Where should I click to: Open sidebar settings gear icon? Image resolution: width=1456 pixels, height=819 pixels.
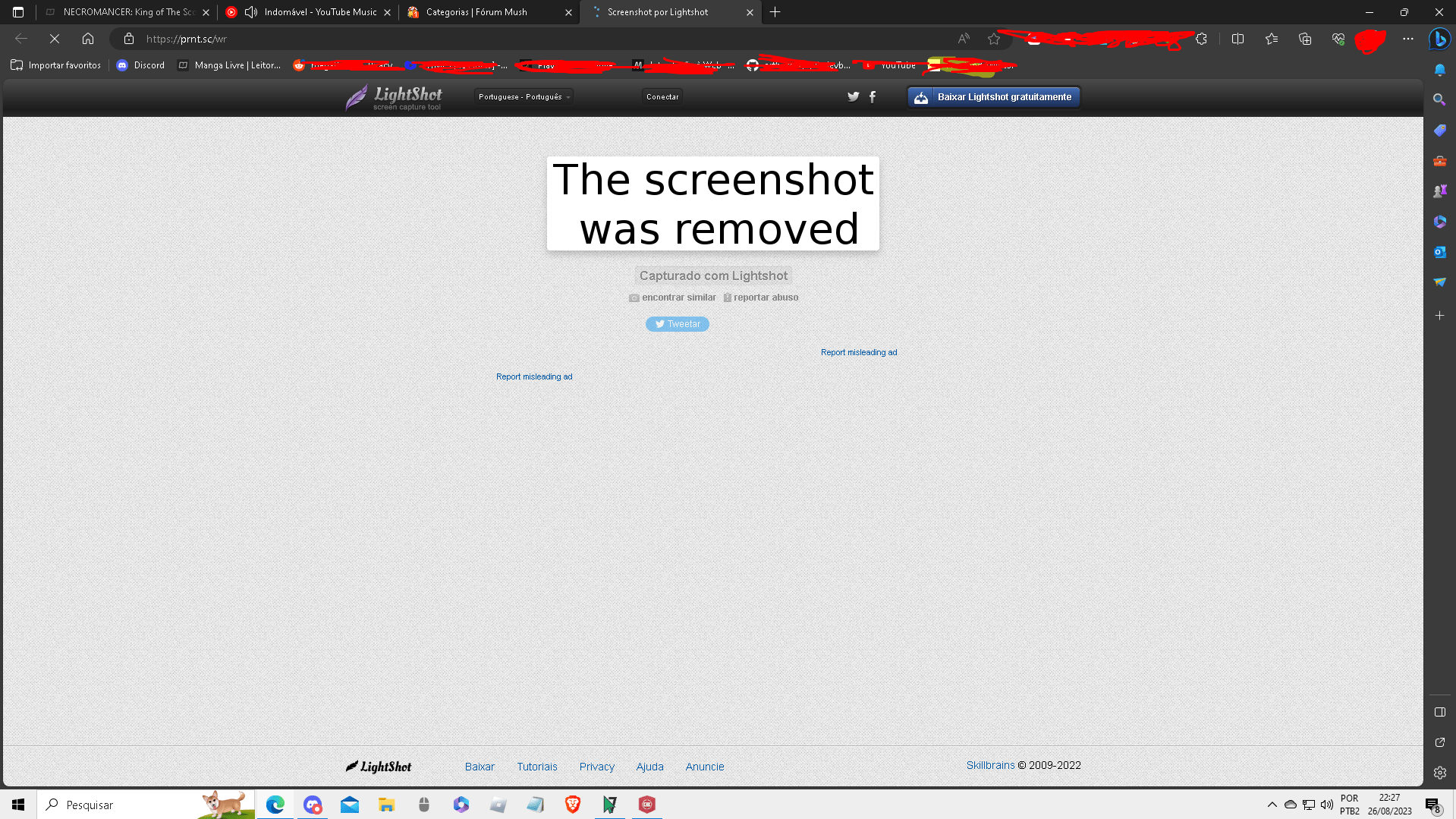pos(1439,773)
